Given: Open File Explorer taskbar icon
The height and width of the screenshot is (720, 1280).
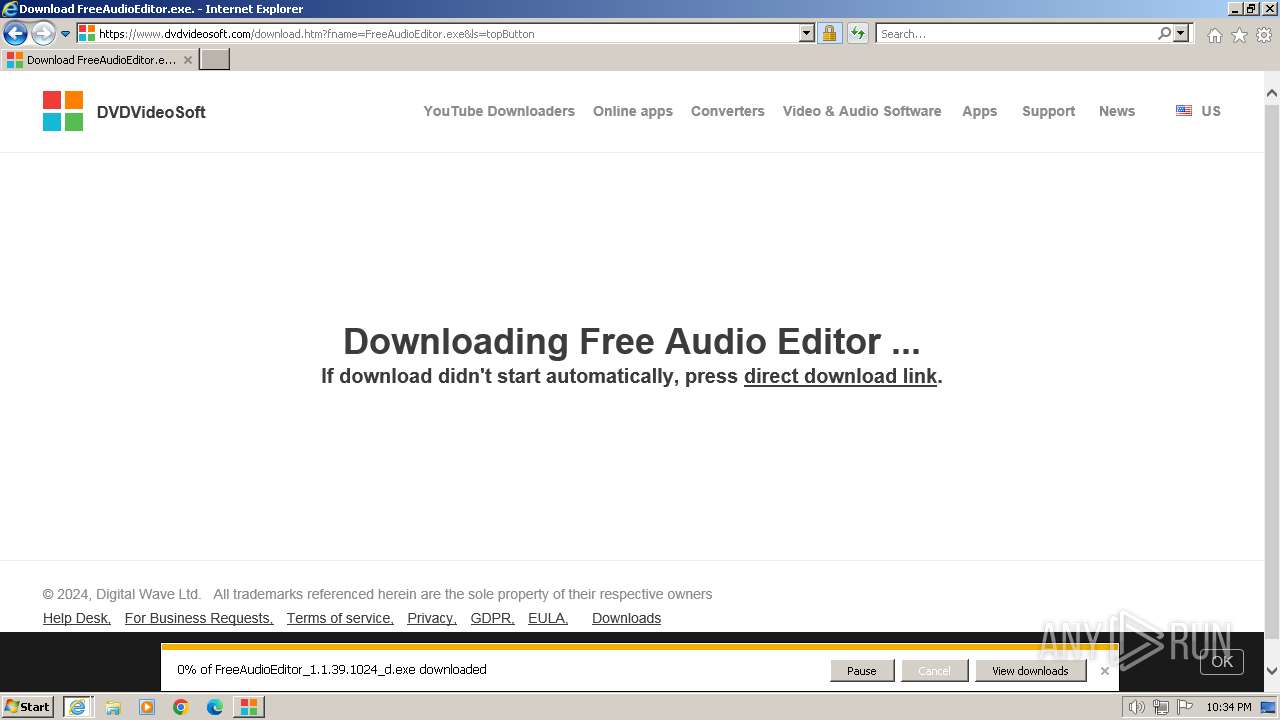Looking at the screenshot, I should [x=113, y=707].
